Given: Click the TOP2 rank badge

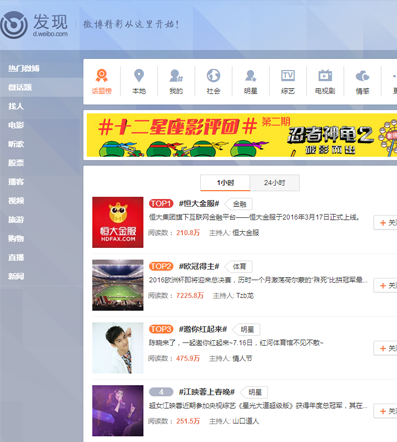Looking at the screenshot, I should coord(161,266).
